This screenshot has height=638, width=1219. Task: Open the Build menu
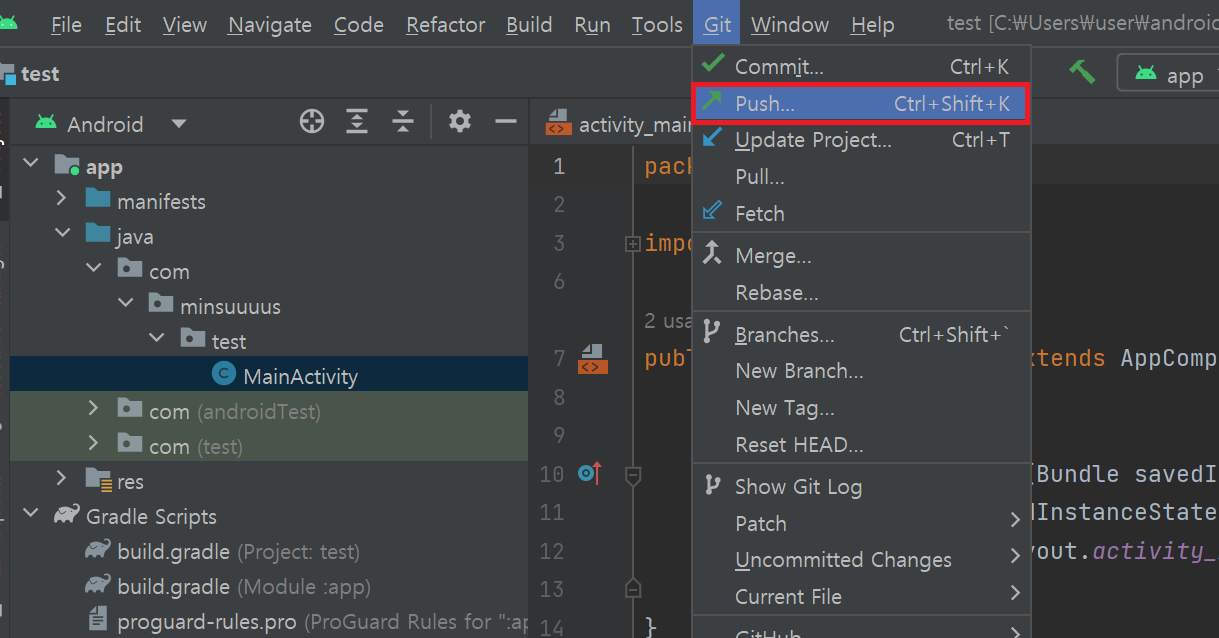coord(529,25)
